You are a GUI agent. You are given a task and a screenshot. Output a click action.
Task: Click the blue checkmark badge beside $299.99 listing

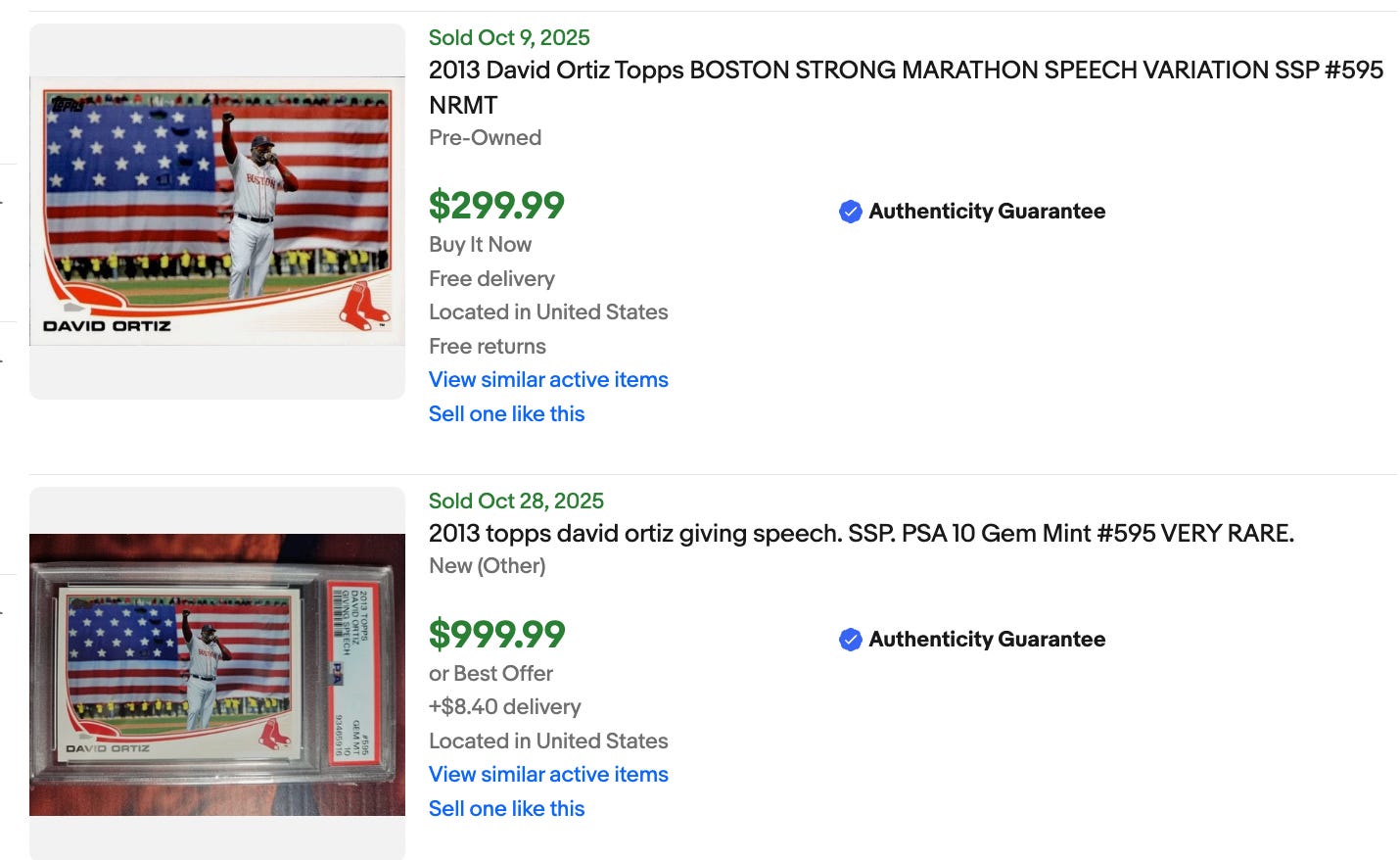click(x=850, y=212)
